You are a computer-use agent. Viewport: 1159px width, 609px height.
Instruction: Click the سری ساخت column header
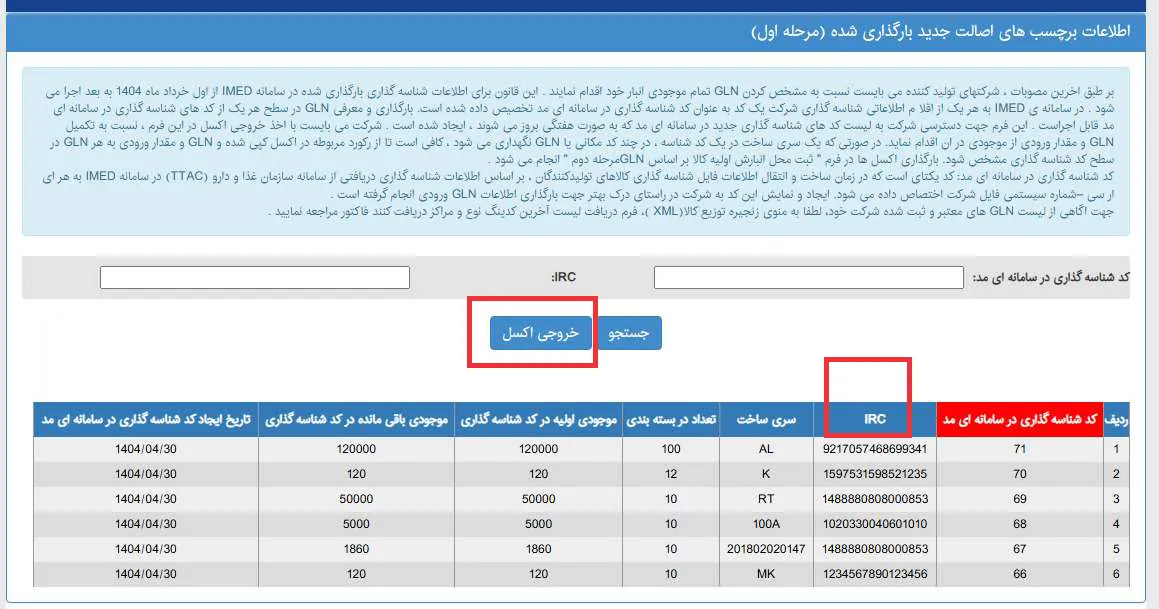[x=766, y=420]
